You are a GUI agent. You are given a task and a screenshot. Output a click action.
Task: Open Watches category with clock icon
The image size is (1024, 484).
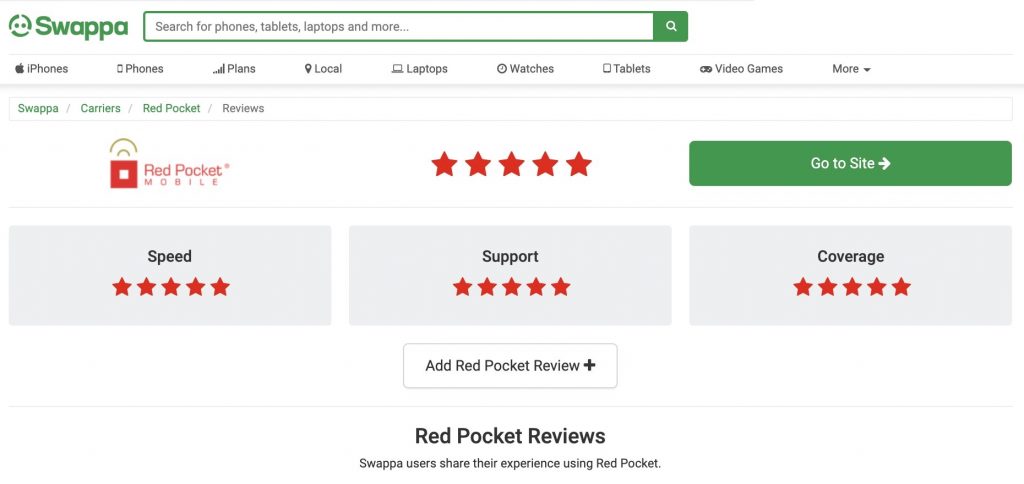pyautogui.click(x=525, y=69)
